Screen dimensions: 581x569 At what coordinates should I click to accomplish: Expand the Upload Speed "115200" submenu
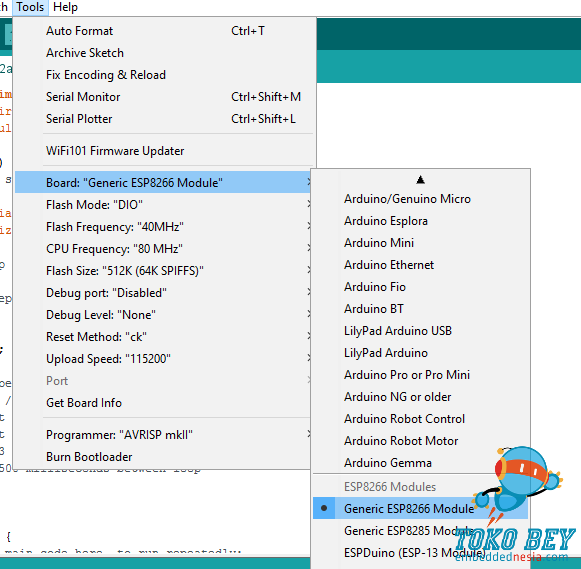click(x=163, y=359)
